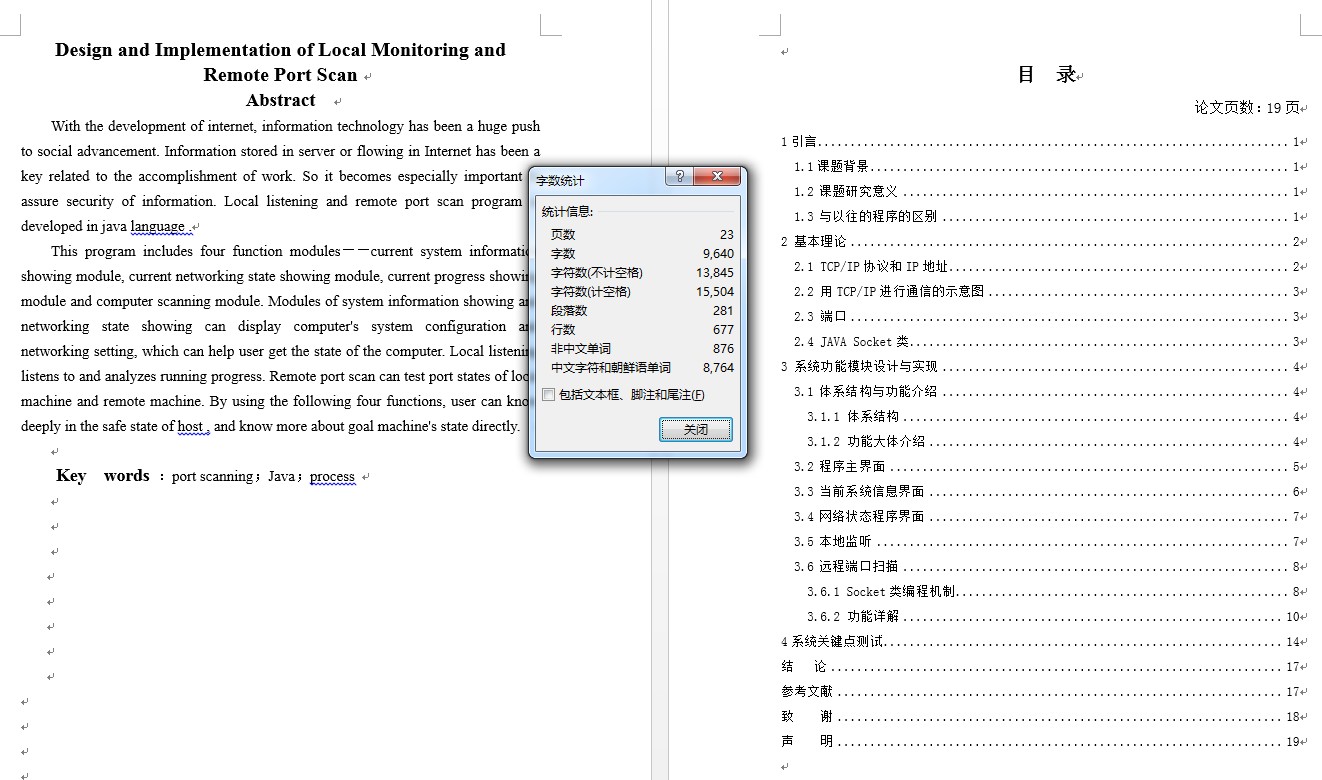Enable 包括文本框、脚注和尾注 checkbox

click(549, 395)
